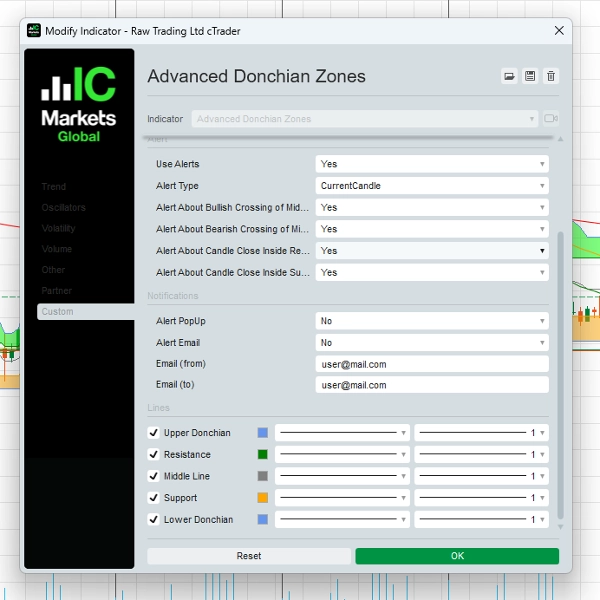Click the IC Markets Global logo
This screenshot has width=600, height=600.
(78, 106)
